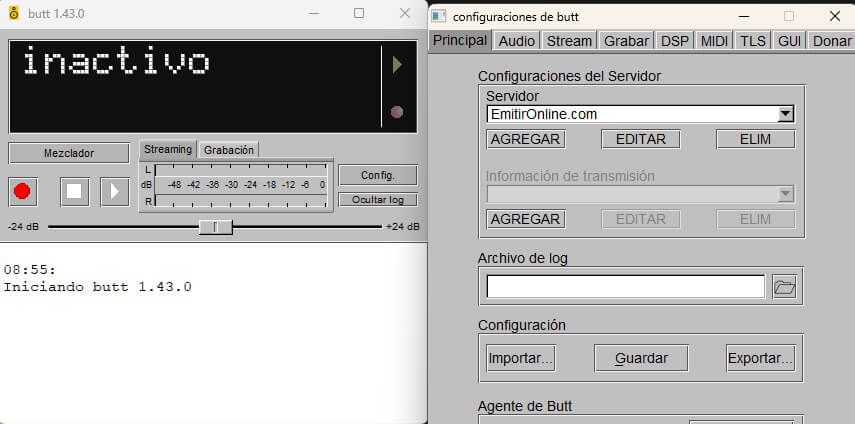The height and width of the screenshot is (424, 855).
Task: Select the Grabación meter tab
Action: (x=228, y=150)
